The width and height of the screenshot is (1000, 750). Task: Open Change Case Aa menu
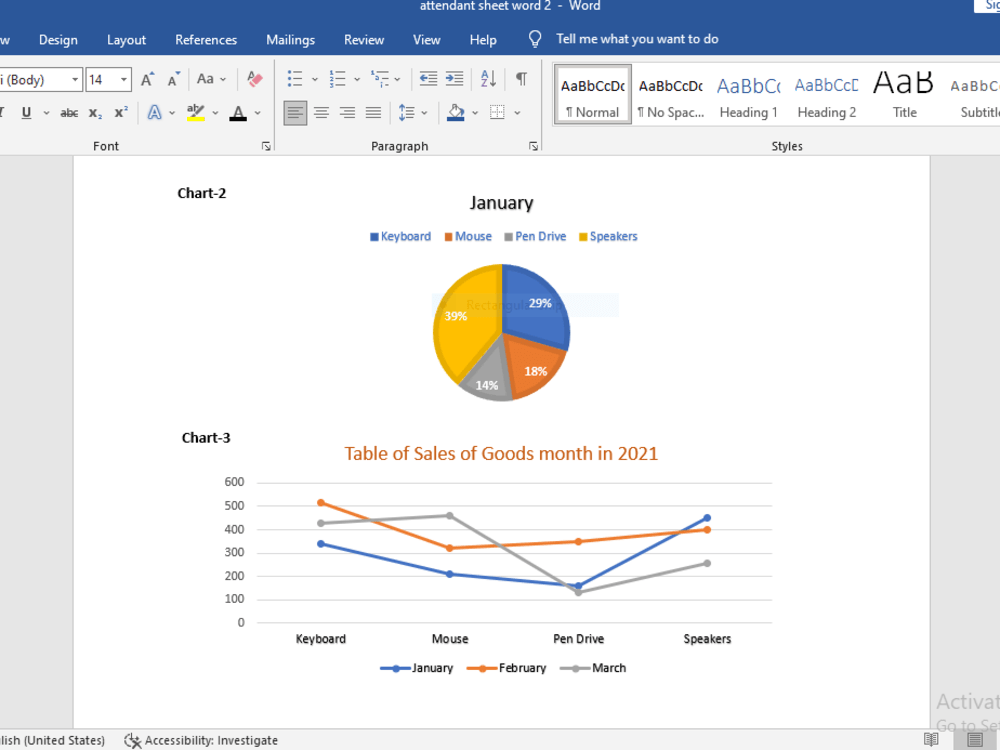211,79
